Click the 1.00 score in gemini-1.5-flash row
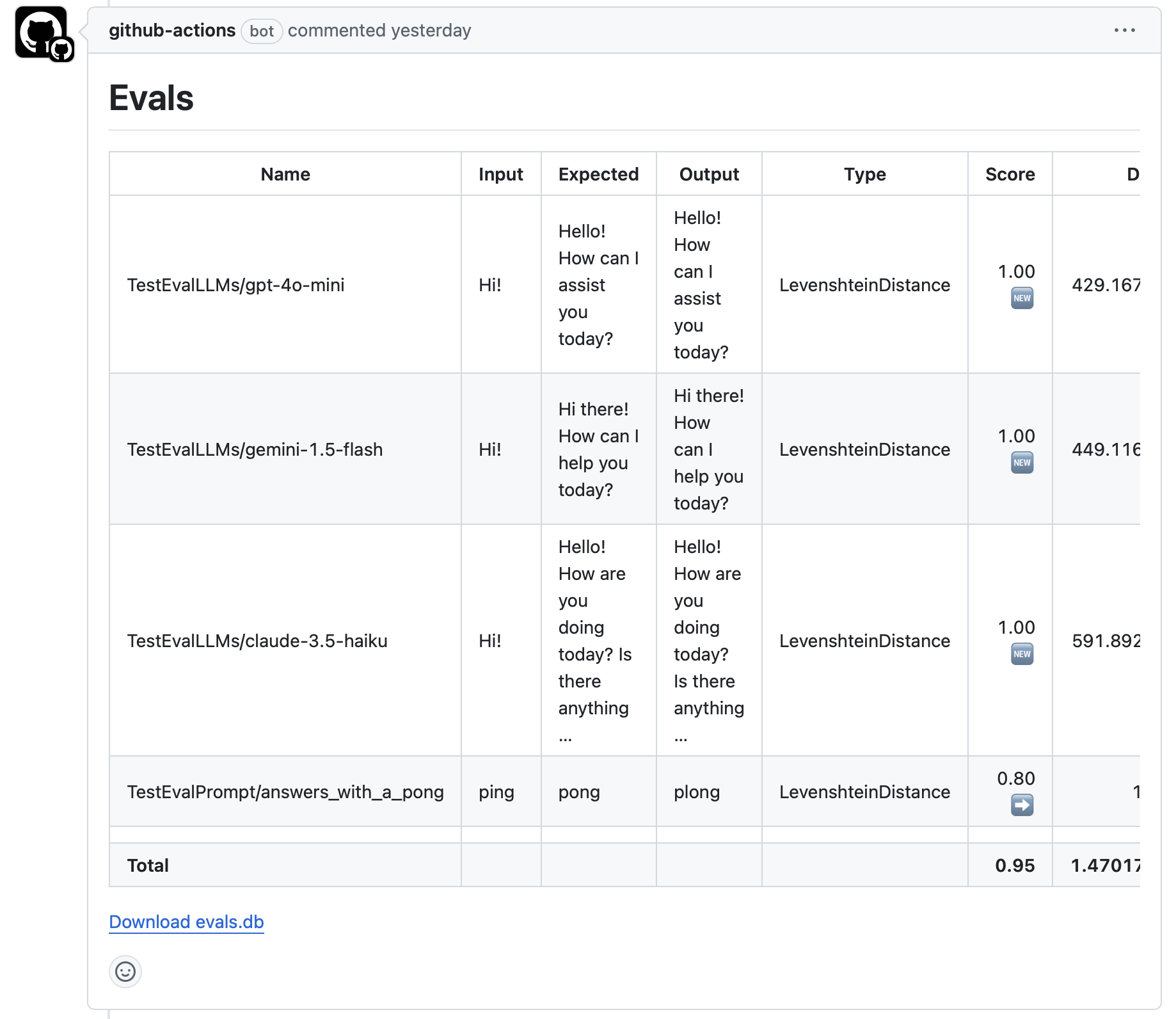Image resolution: width=1176 pixels, height=1019 pixels. click(1016, 436)
